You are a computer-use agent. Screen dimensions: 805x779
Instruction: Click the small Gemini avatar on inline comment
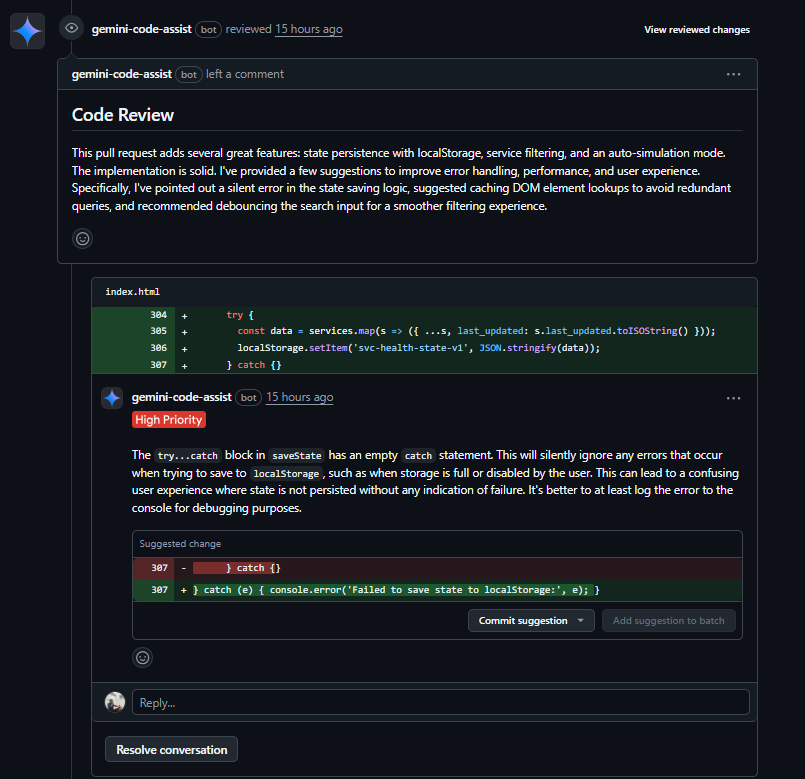(x=112, y=398)
